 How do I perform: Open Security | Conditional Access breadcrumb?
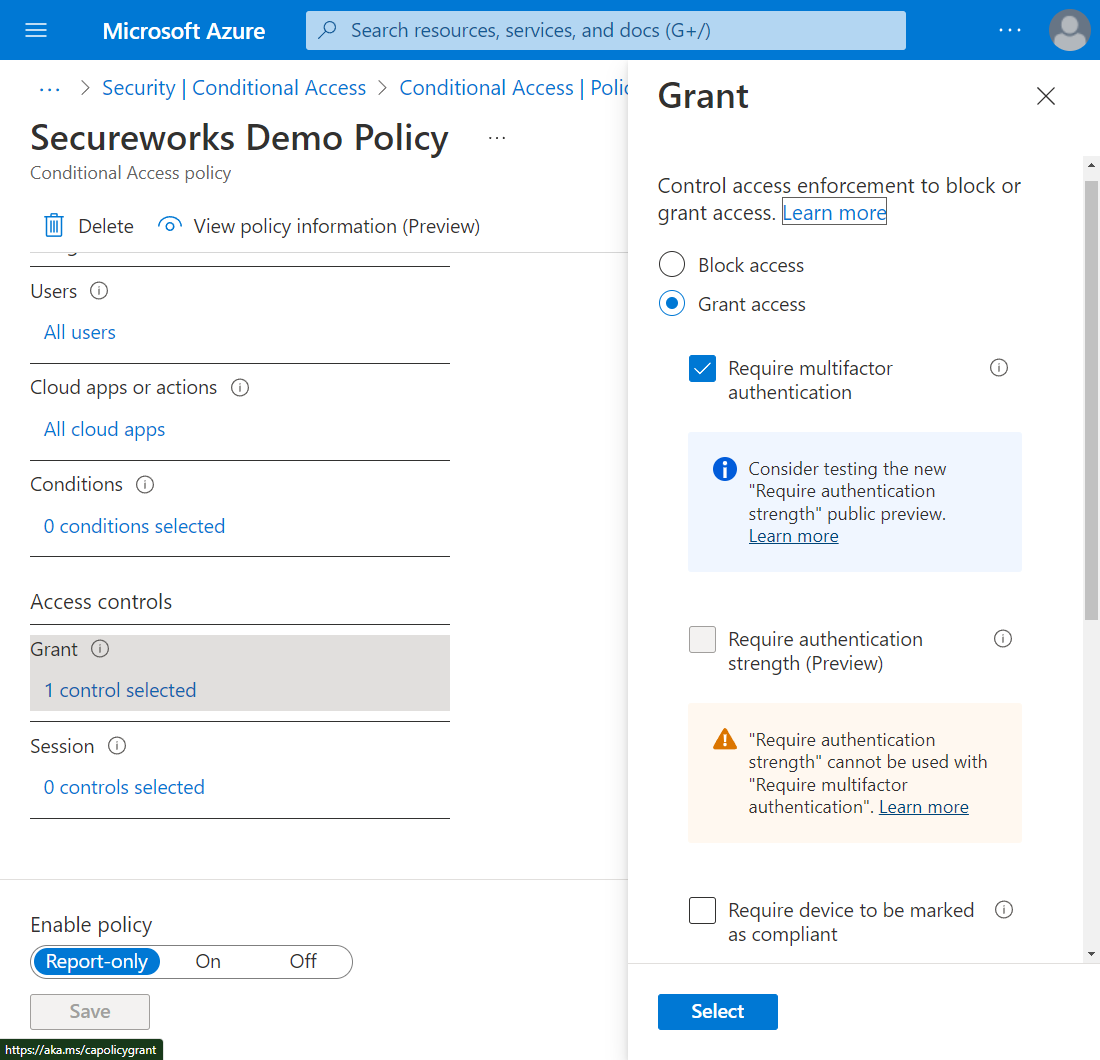click(234, 88)
